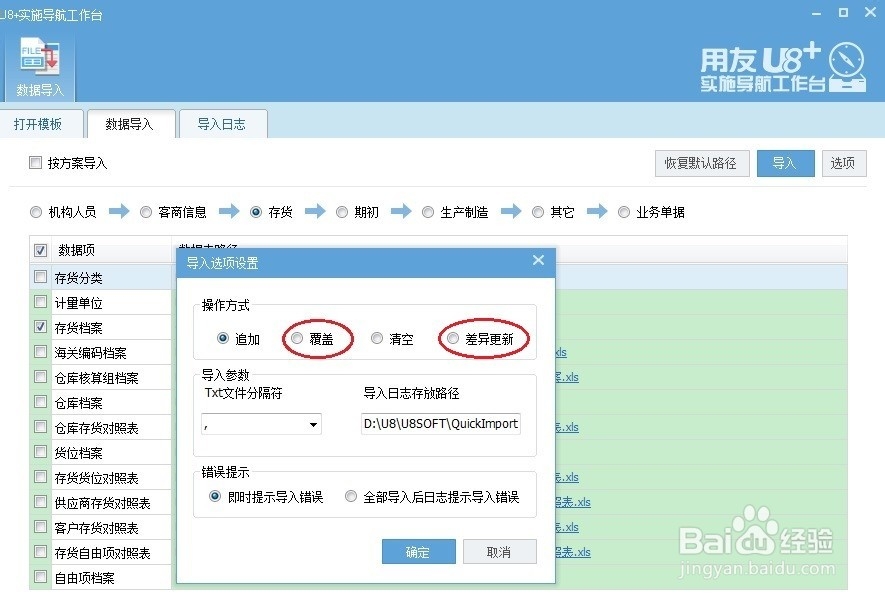Click 海关编码档案 row text

(90, 353)
